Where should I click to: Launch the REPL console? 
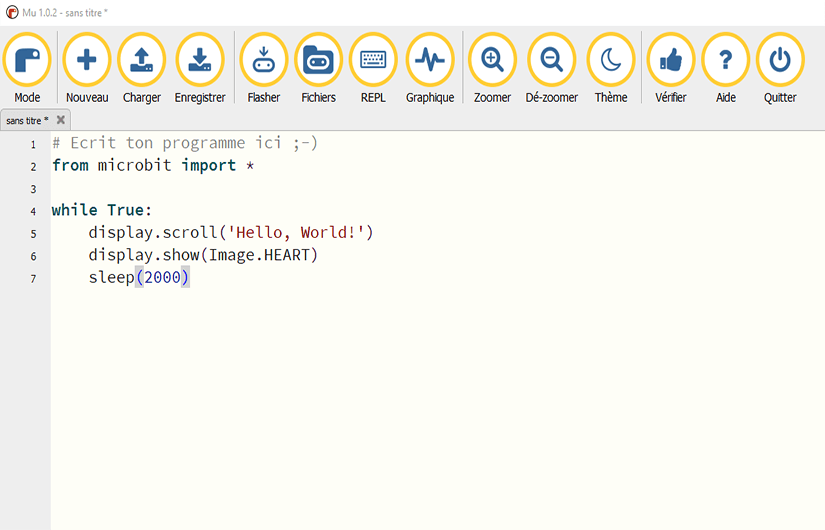click(x=373, y=60)
